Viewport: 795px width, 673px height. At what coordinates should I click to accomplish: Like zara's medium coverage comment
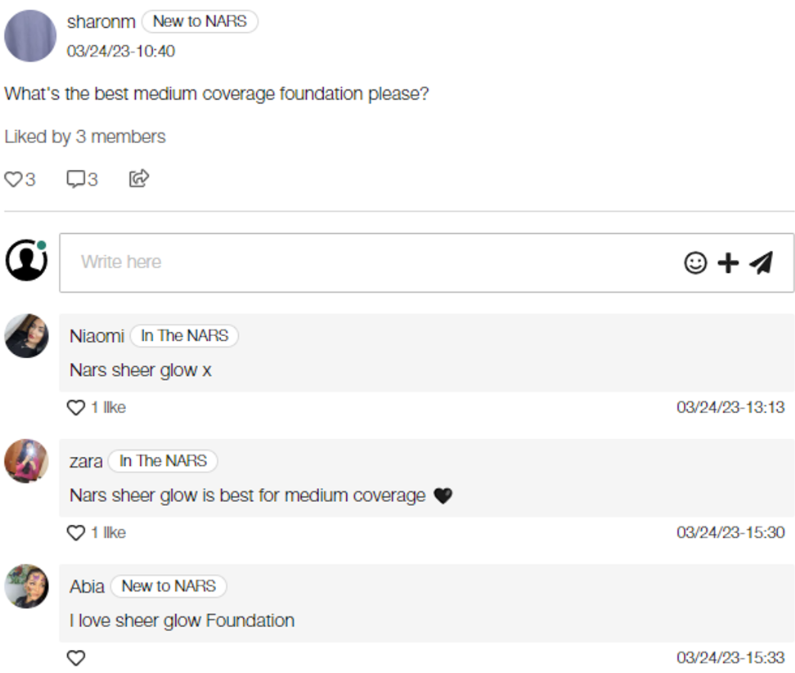(76, 532)
